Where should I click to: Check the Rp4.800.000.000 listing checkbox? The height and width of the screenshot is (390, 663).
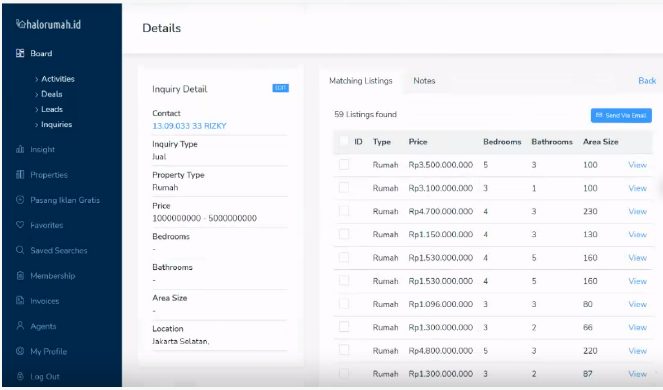click(x=344, y=350)
